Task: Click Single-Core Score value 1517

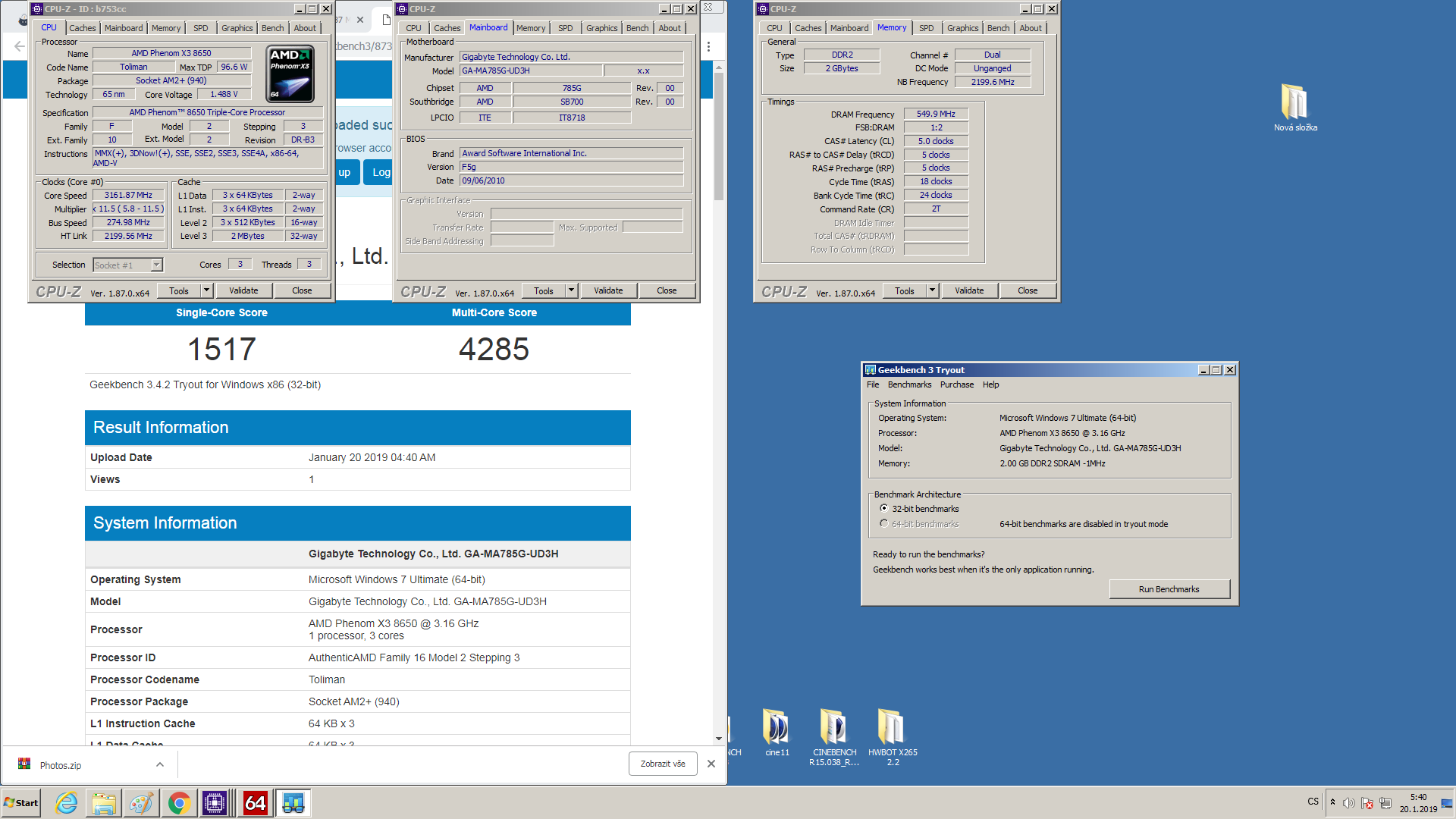Action: pos(221,350)
